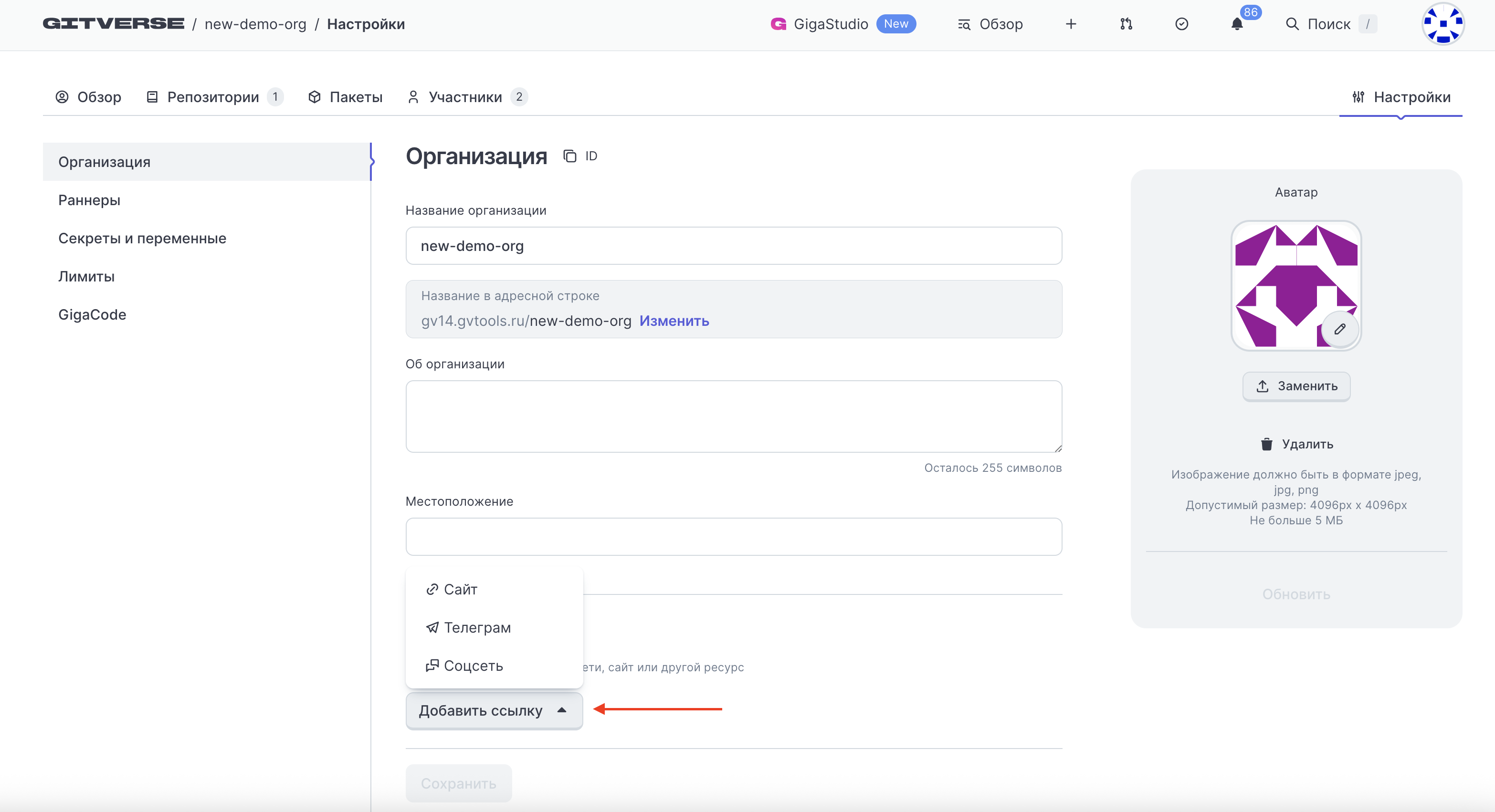Copy organization ID icon
1495x812 pixels.
570,156
